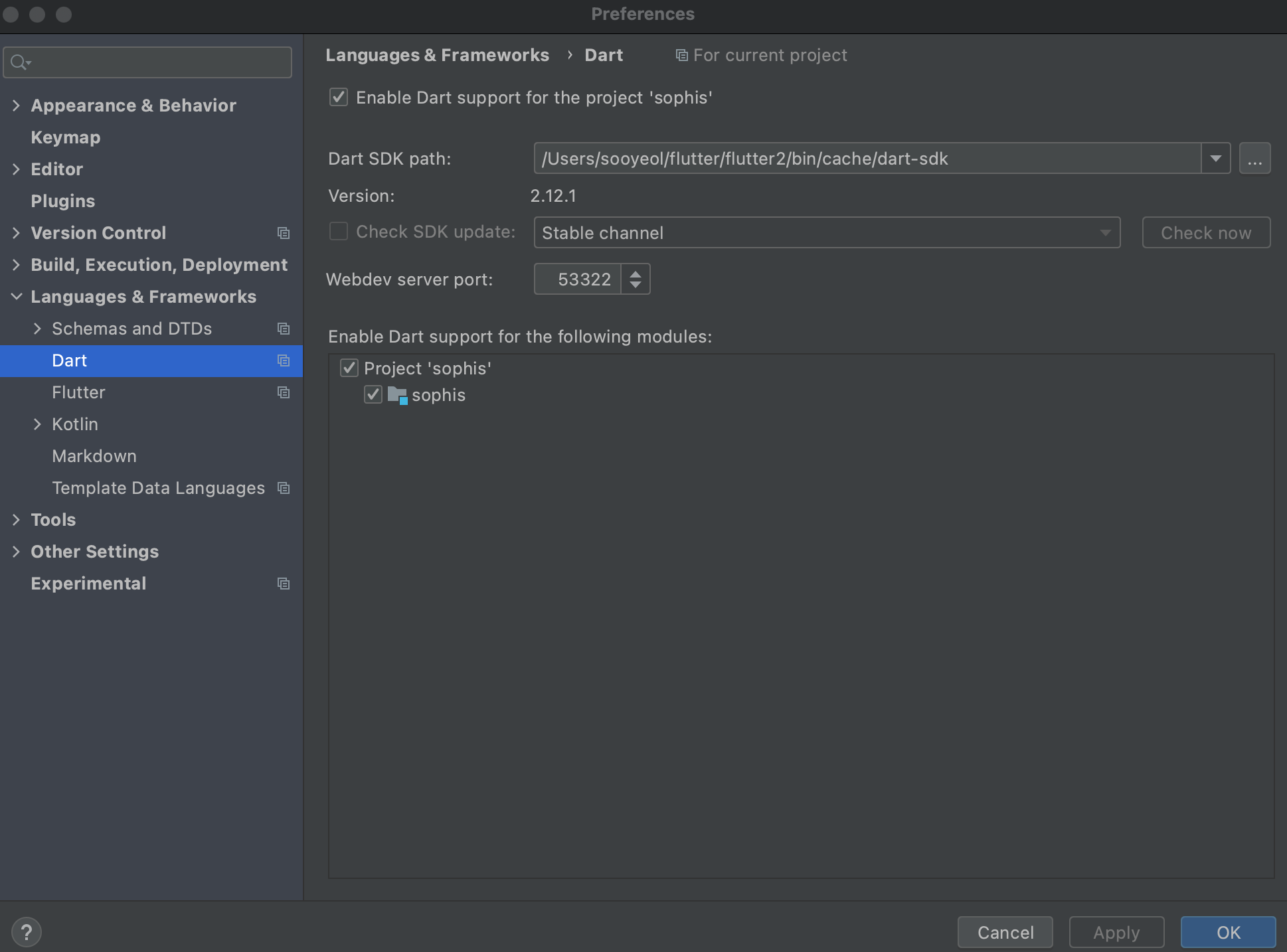
Task: Click the project-scope icon beside Schemas and DTDs
Action: (284, 329)
